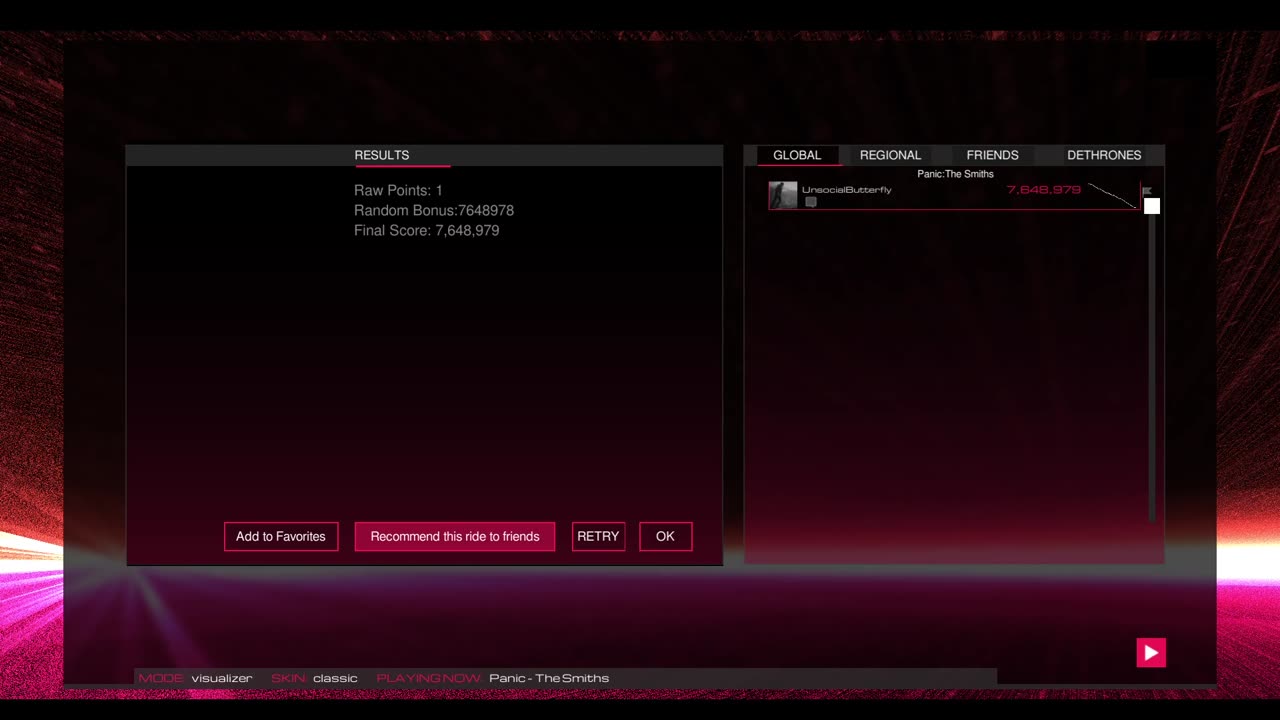Open UnsocialButterfly's avatar thumbnail

point(783,195)
